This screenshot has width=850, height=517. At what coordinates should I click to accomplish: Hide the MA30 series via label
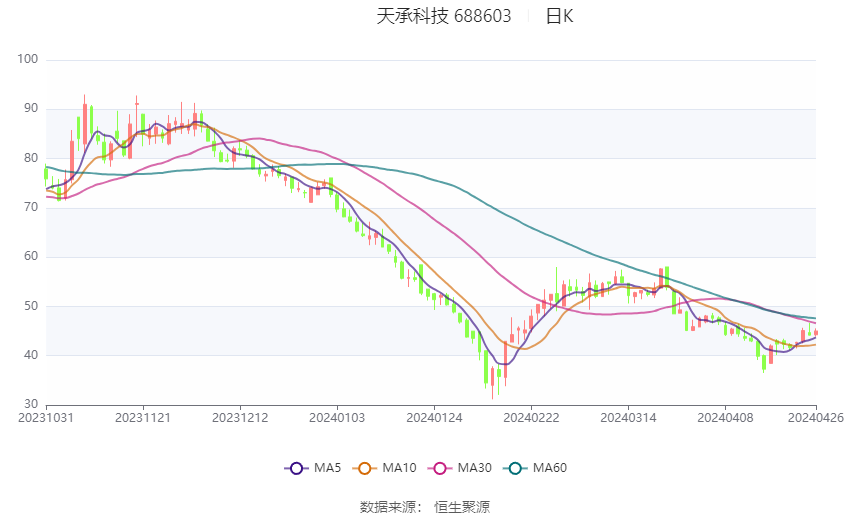click(475, 468)
